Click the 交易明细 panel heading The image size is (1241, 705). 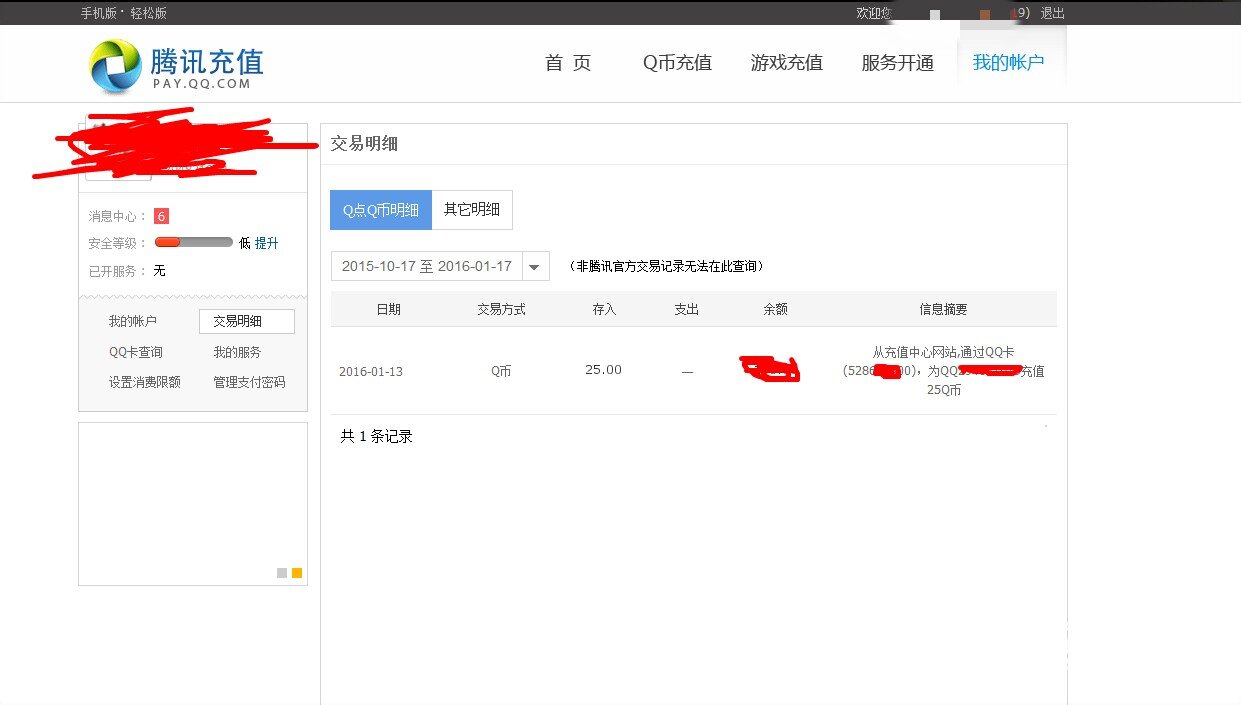tap(364, 144)
